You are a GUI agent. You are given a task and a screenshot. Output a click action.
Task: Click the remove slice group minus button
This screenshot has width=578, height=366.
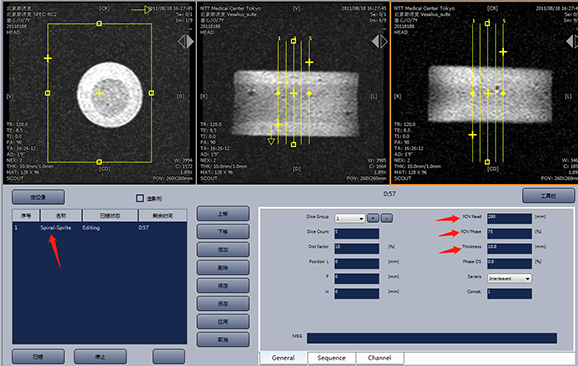(386, 218)
